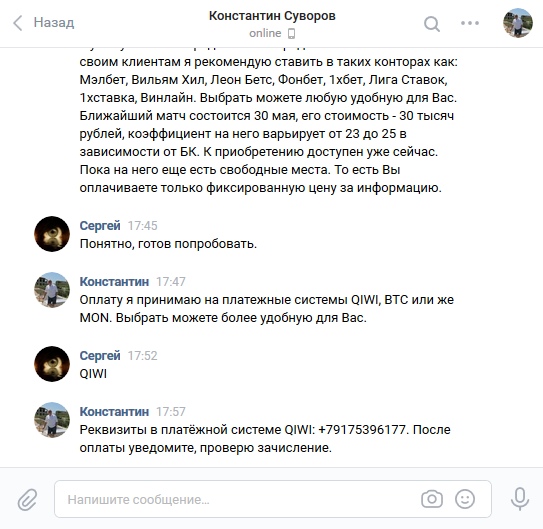Click sender name Сергей at 17:52
Viewport: 543px width, 529px height.
[100, 356]
